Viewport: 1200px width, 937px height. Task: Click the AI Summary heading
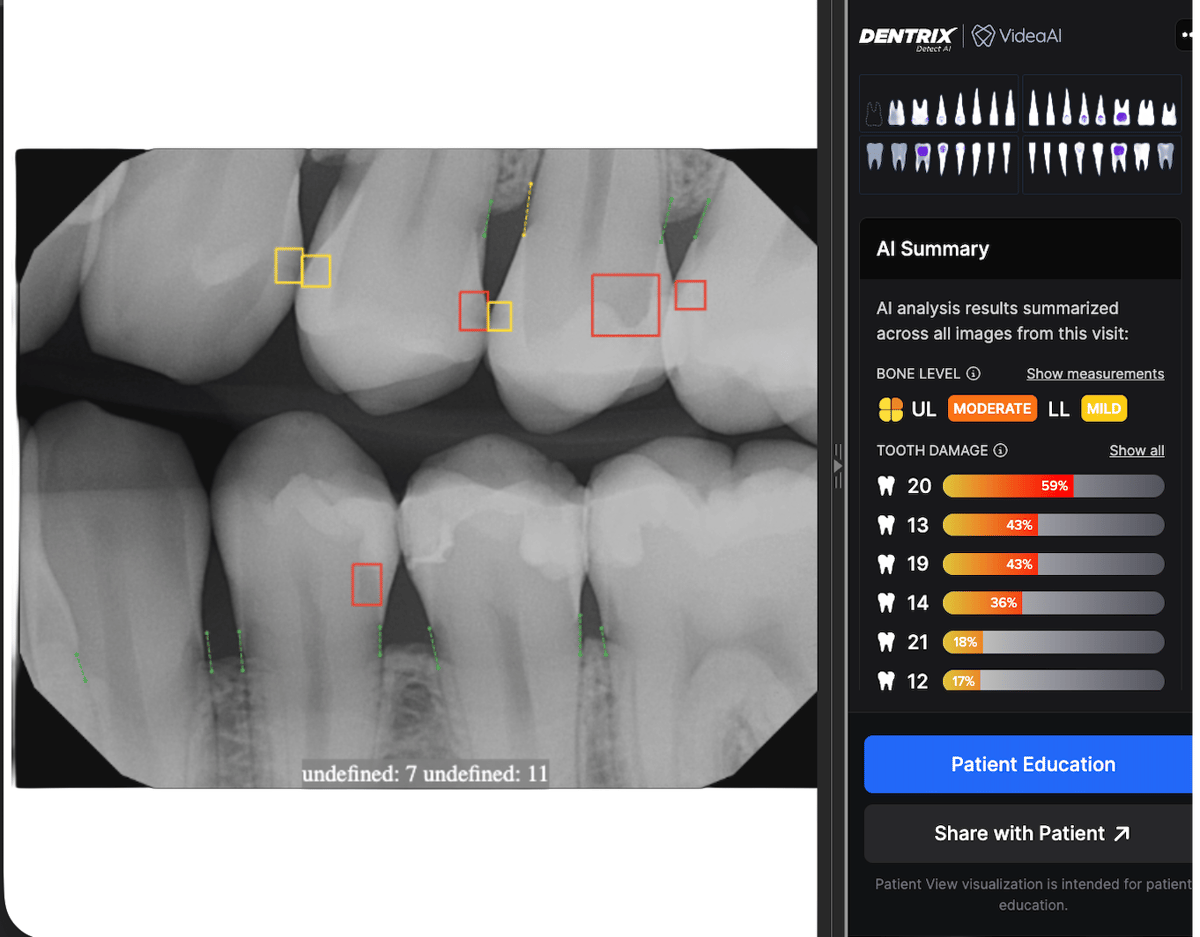[932, 249]
